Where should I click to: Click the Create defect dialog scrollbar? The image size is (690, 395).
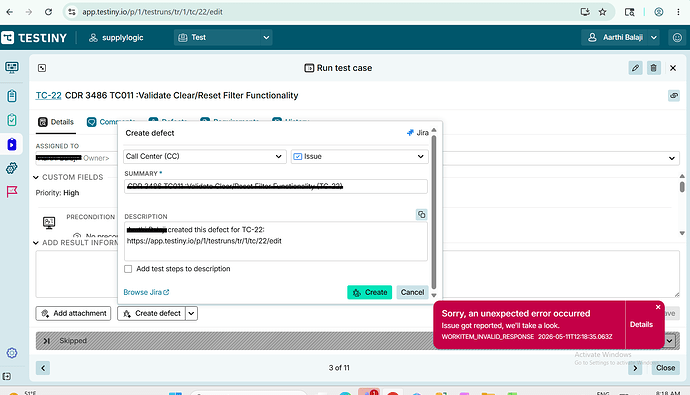click(x=434, y=212)
